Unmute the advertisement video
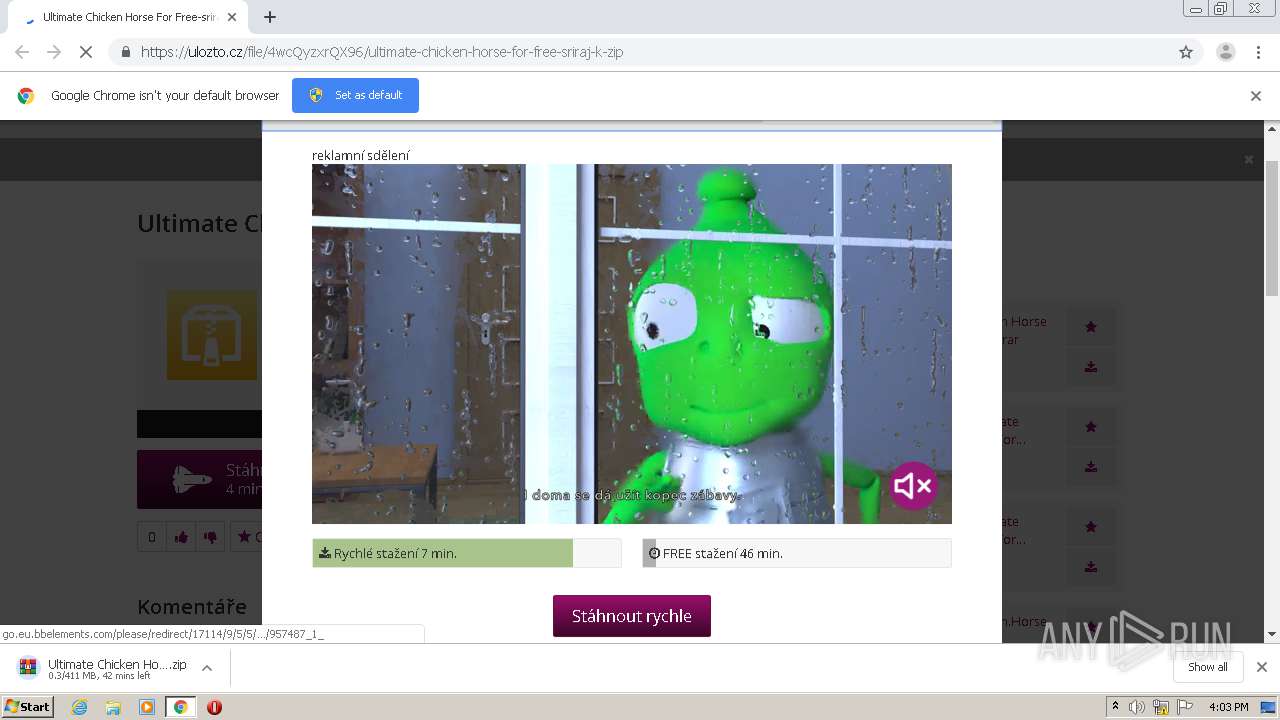The width and height of the screenshot is (1280, 720). pos(913,486)
